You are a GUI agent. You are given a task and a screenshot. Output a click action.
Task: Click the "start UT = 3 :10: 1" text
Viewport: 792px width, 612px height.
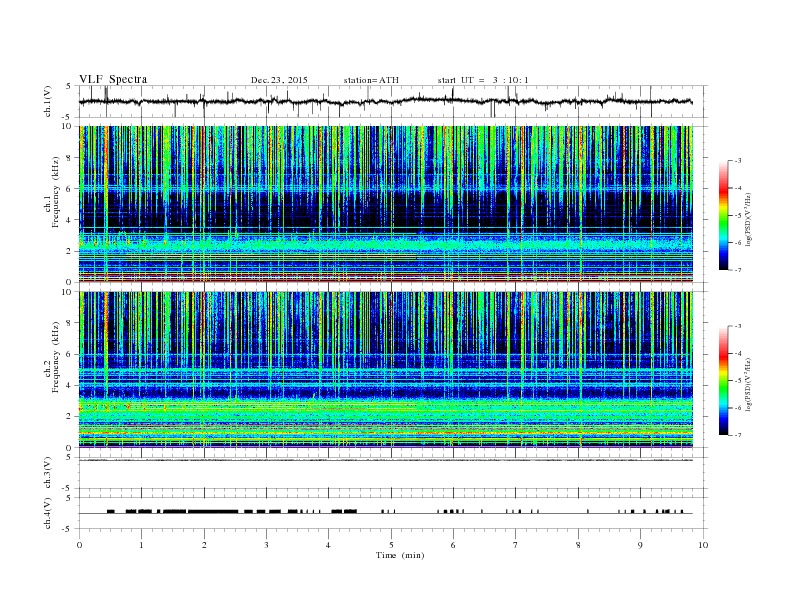pyautogui.click(x=483, y=80)
